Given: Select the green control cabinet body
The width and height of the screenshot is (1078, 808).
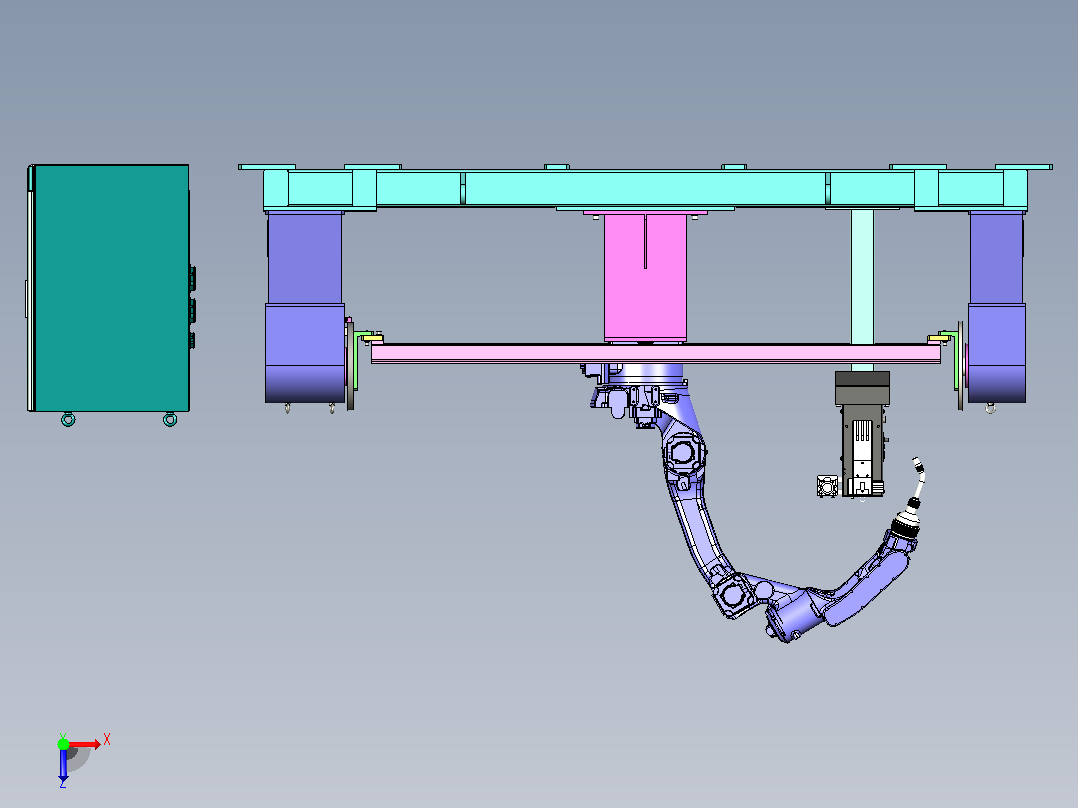Looking at the screenshot, I should point(111,288).
